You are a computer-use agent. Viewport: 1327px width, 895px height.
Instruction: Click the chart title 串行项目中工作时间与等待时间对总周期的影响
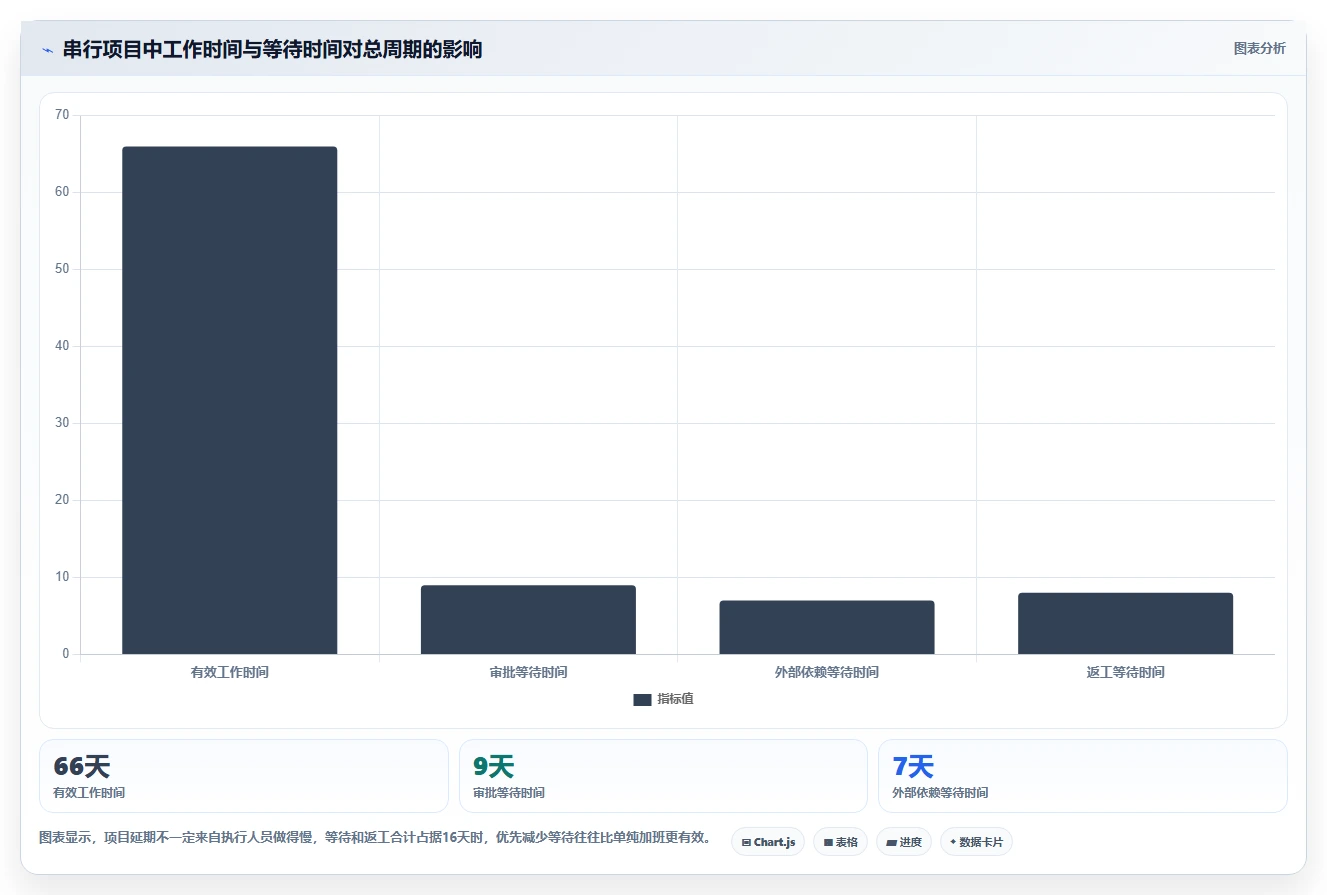[272, 50]
